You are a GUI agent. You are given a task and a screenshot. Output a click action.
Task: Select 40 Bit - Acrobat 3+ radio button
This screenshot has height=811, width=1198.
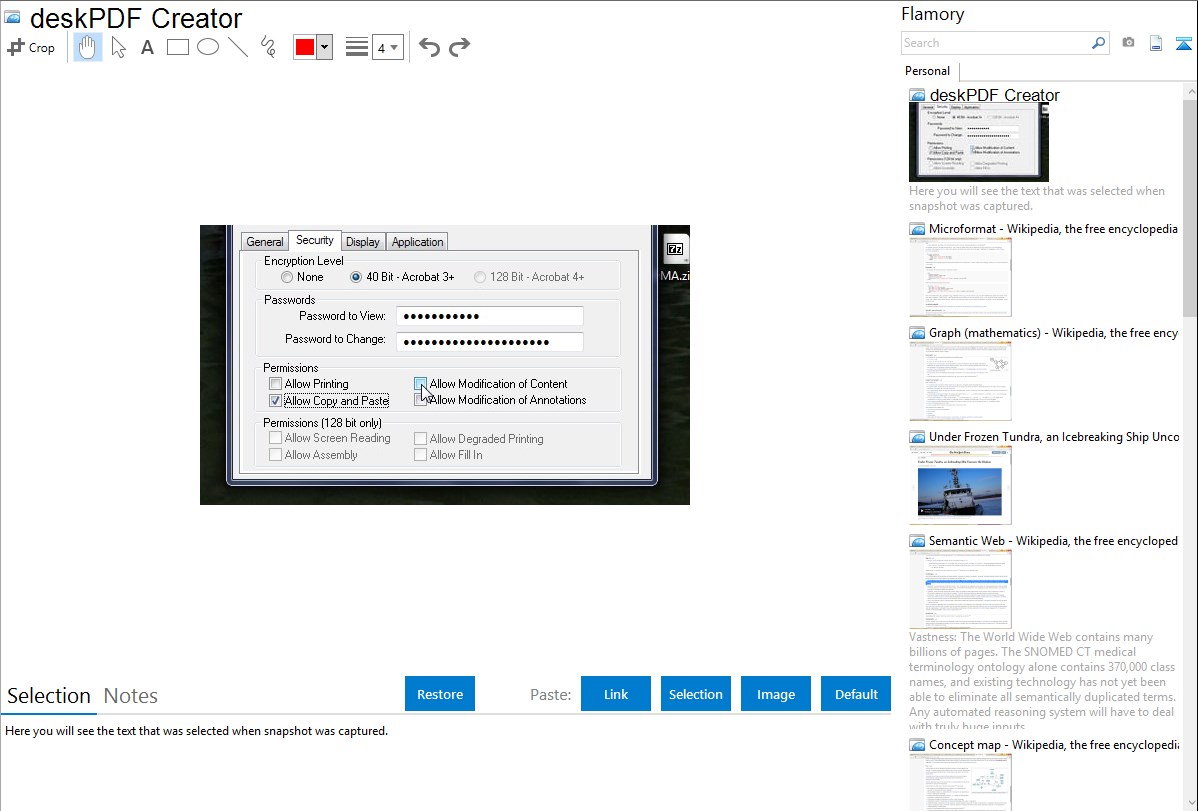[355, 277]
